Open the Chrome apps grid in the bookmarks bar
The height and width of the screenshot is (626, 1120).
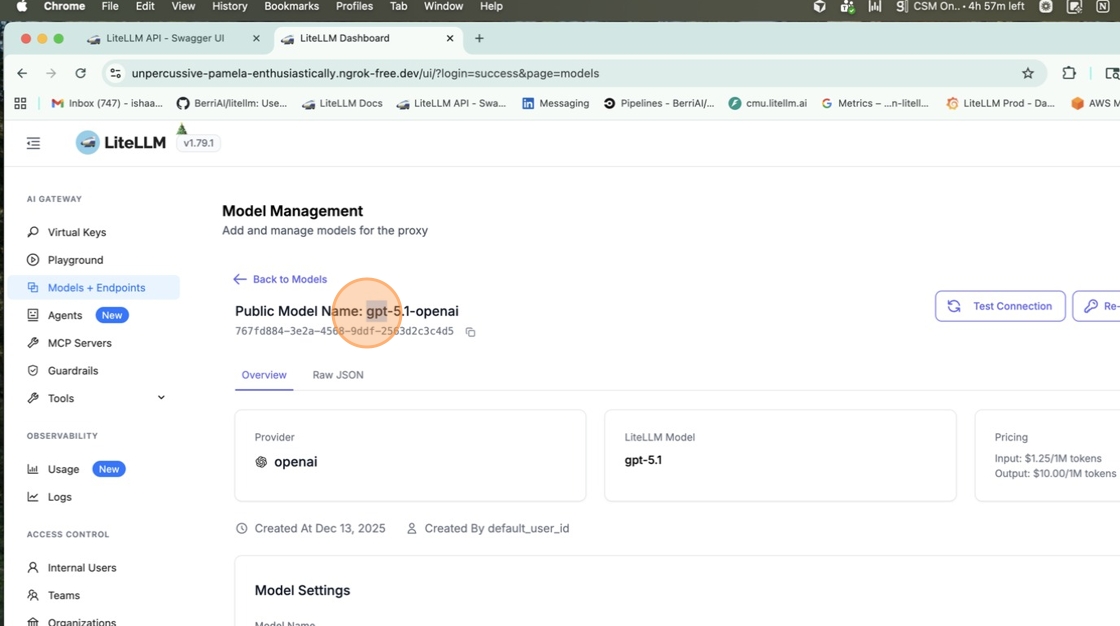click(x=20, y=104)
